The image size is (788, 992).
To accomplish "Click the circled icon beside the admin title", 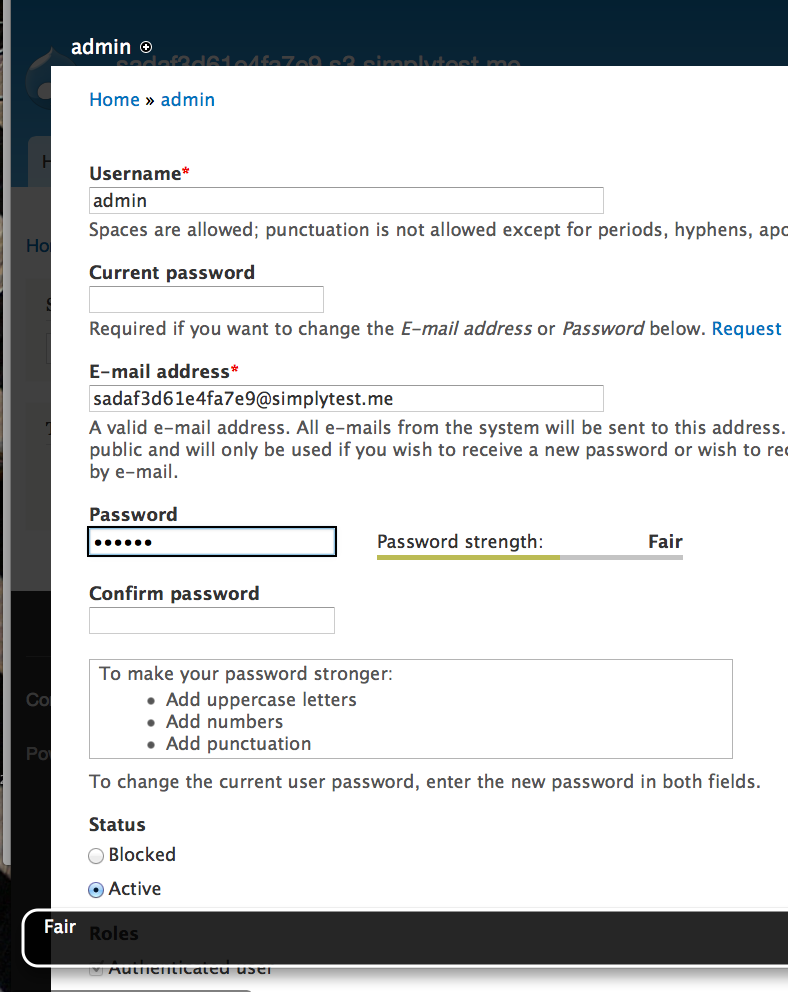I will click(146, 47).
